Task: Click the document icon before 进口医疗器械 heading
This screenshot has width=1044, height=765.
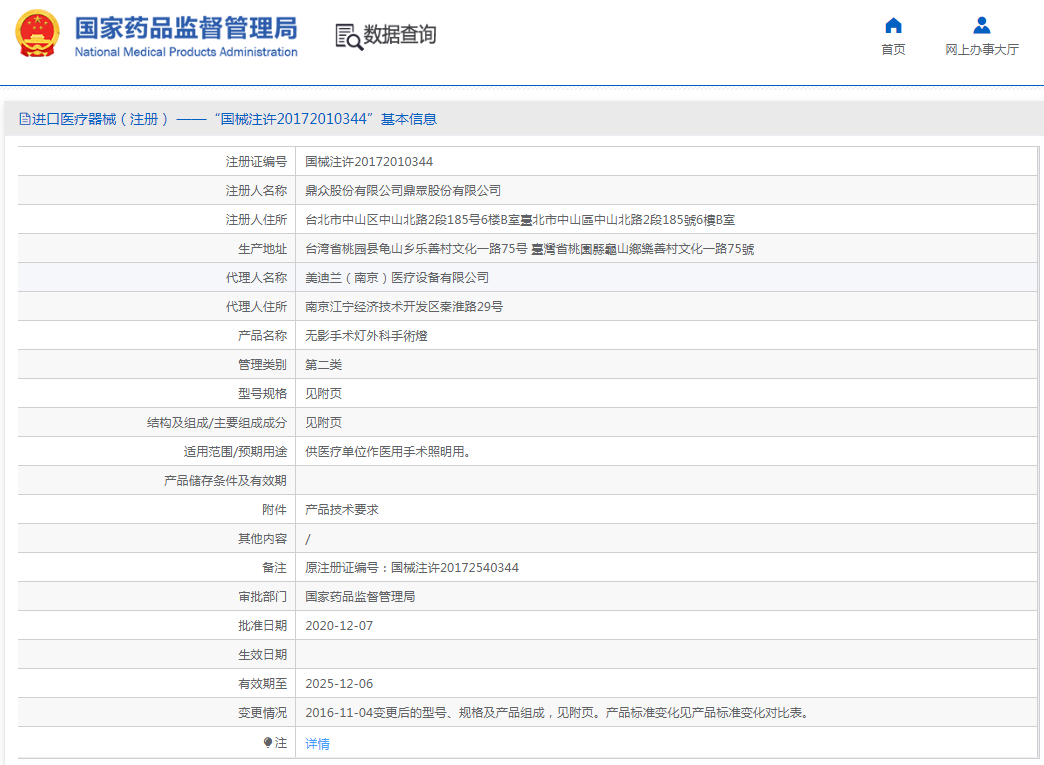Action: pyautogui.click(x=25, y=119)
